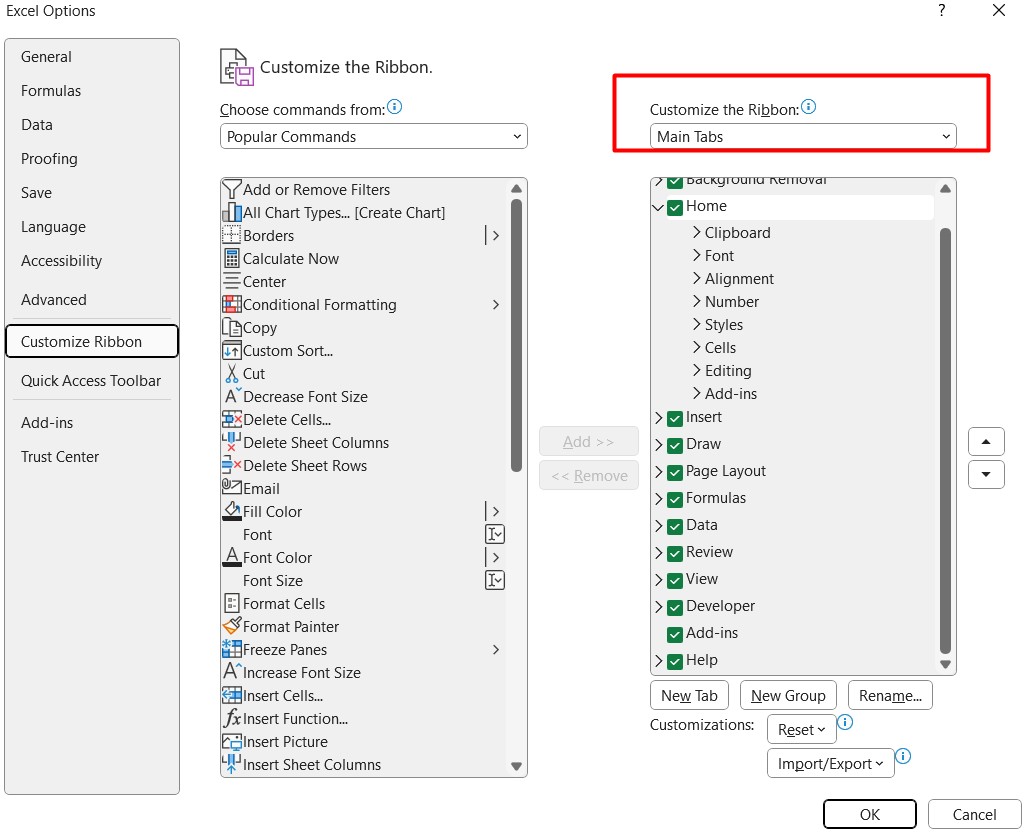Click the Delete Sheet Rows icon
1027x833 pixels.
click(232, 465)
